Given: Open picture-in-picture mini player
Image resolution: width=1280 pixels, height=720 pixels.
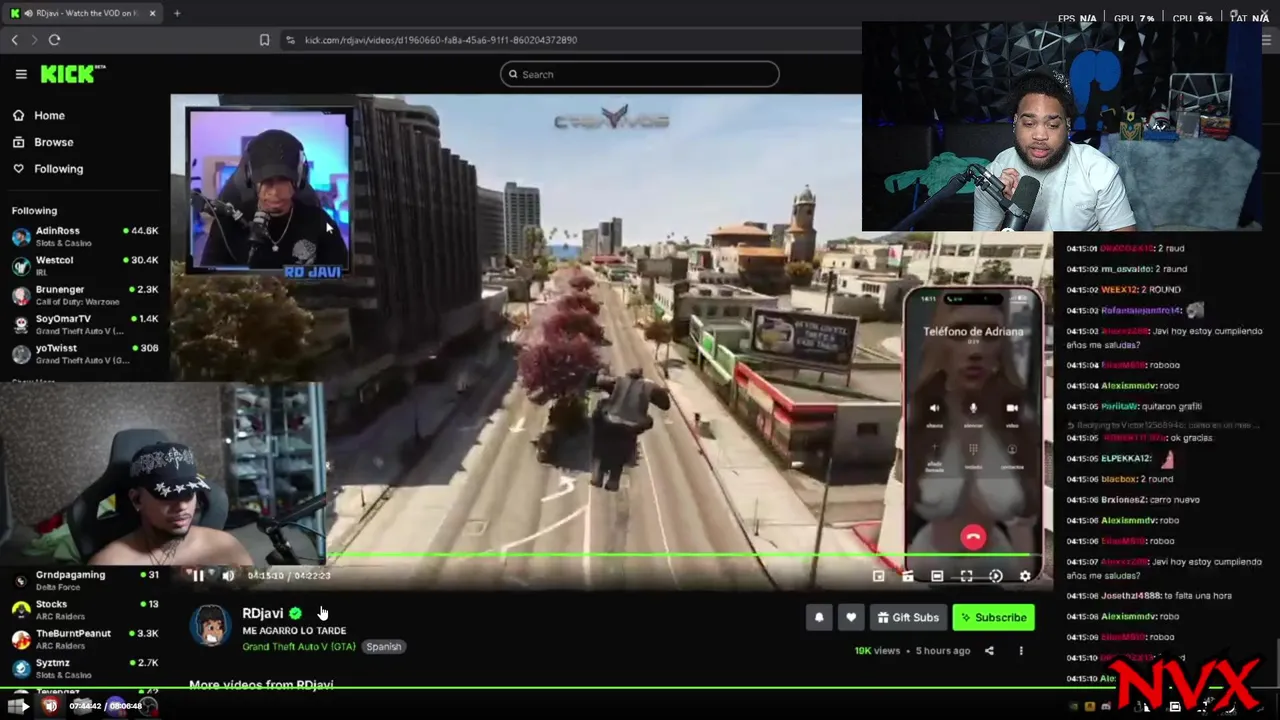Looking at the screenshot, I should (878, 576).
